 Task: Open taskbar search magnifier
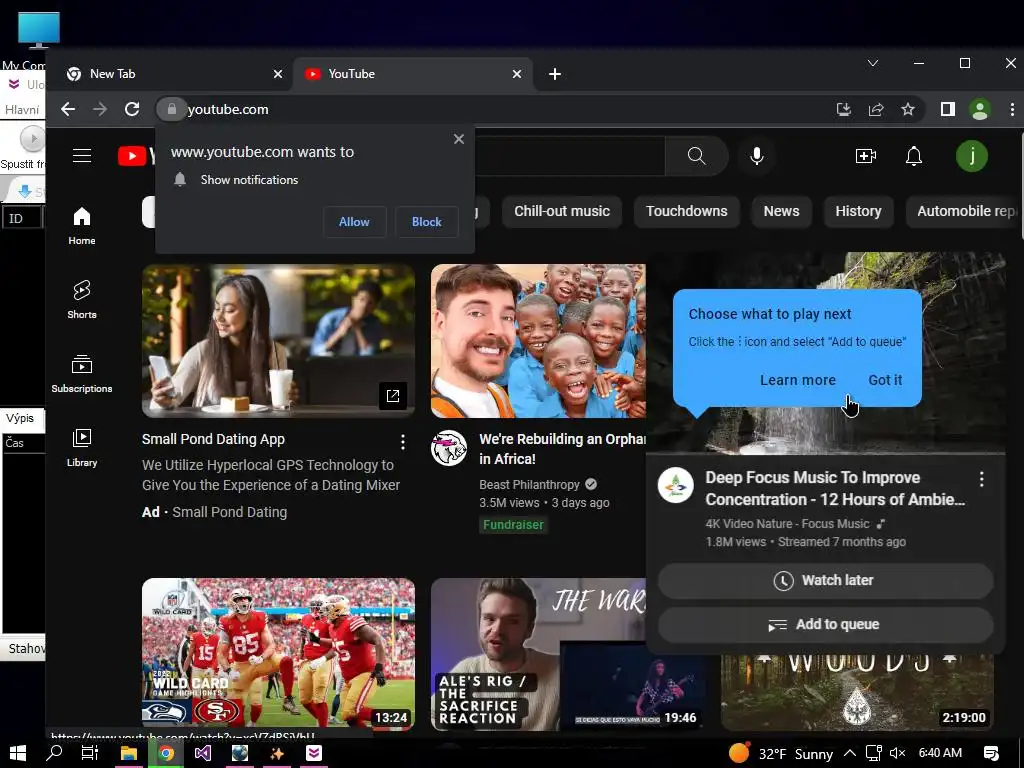point(54,753)
